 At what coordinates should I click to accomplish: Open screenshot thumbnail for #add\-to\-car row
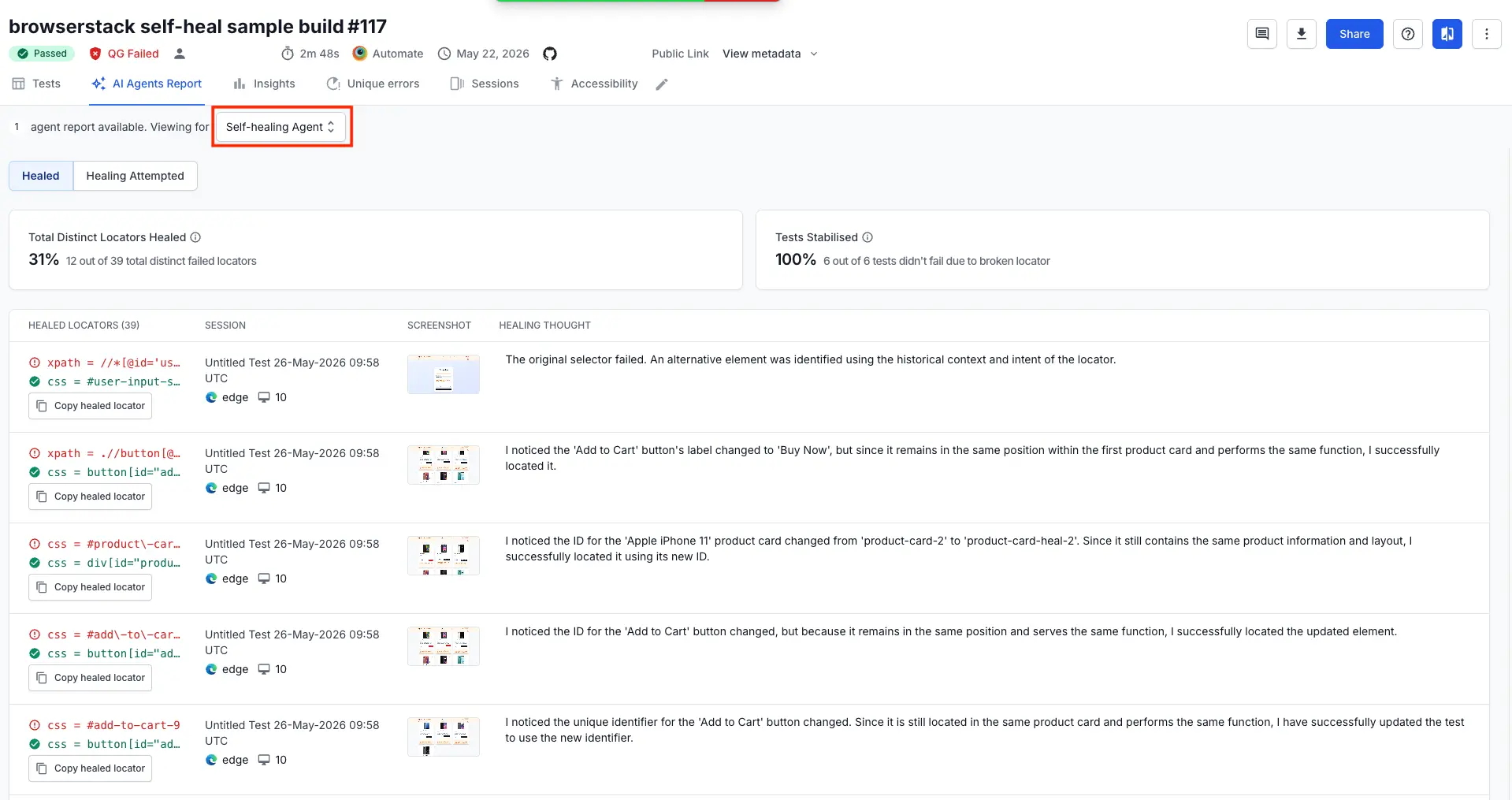click(x=444, y=646)
